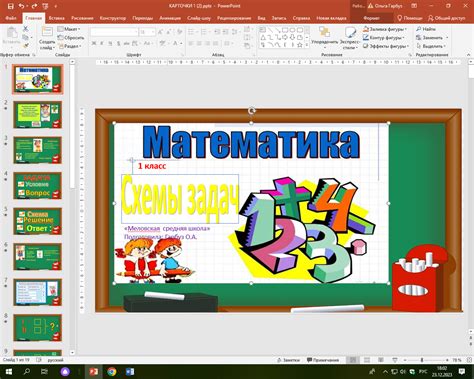Clear all formatting icon in the font group
The width and height of the screenshot is (474, 379).
coord(180,32)
